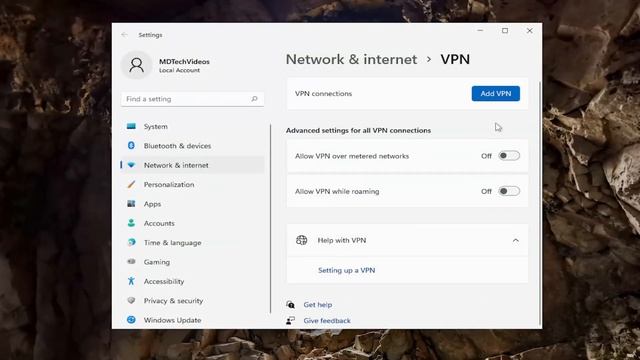Viewport: 640px width, 360px height.
Task: Focus the Find a setting search box
Action: pos(192,99)
